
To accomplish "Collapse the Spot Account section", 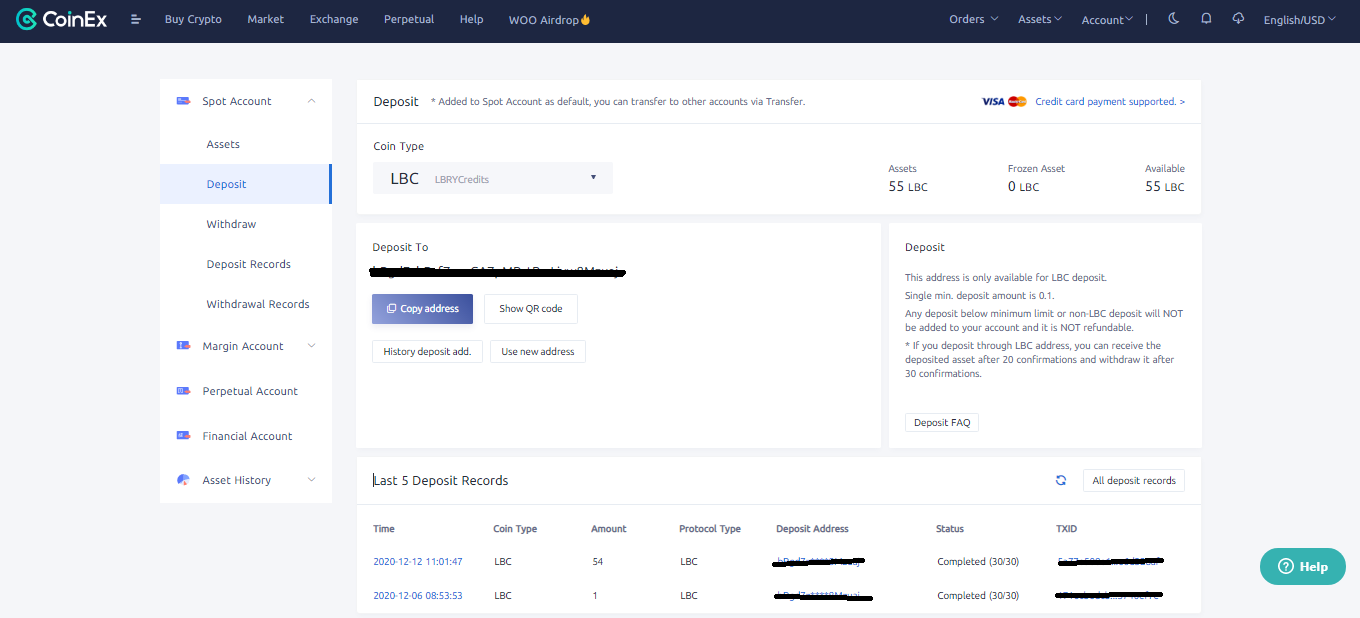I will click(311, 101).
